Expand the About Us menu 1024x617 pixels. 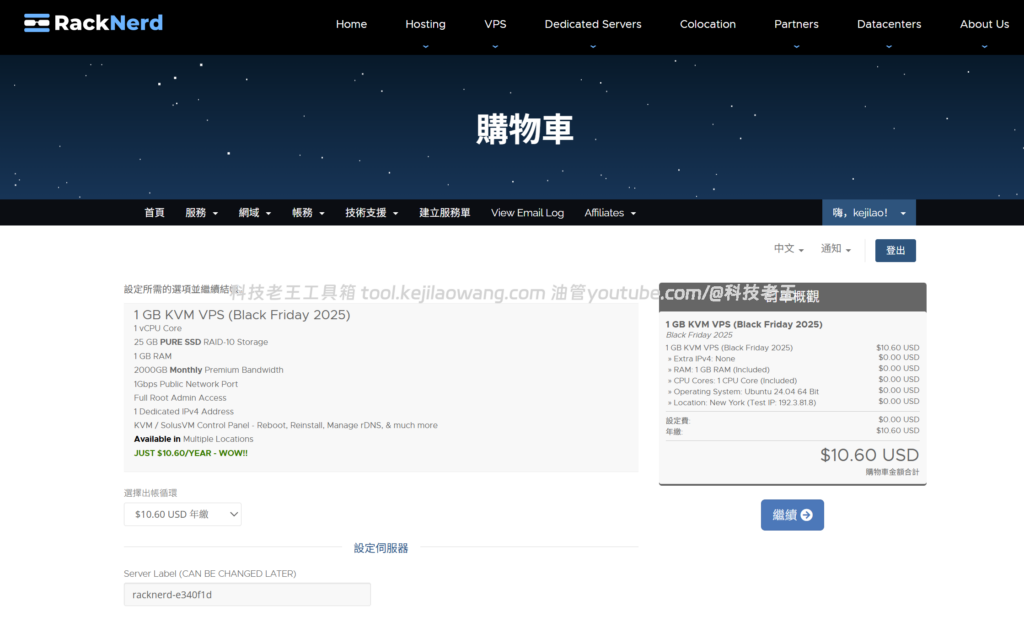tap(984, 24)
